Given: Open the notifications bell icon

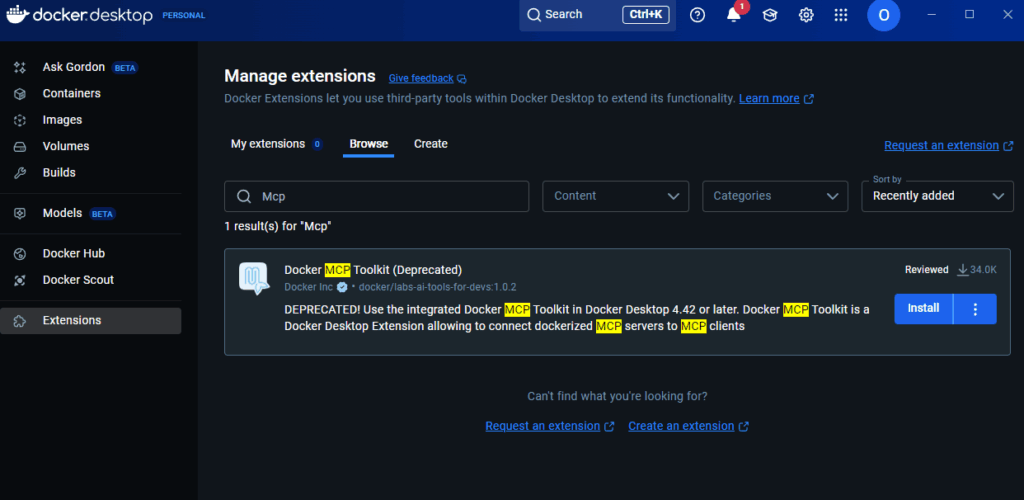Looking at the screenshot, I should [x=733, y=15].
